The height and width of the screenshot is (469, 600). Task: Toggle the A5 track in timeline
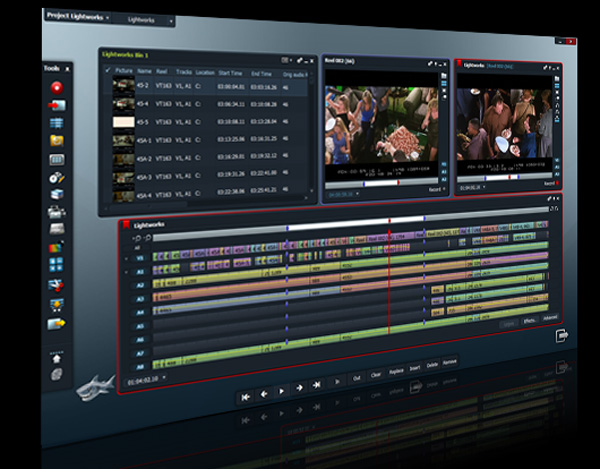pos(140,326)
